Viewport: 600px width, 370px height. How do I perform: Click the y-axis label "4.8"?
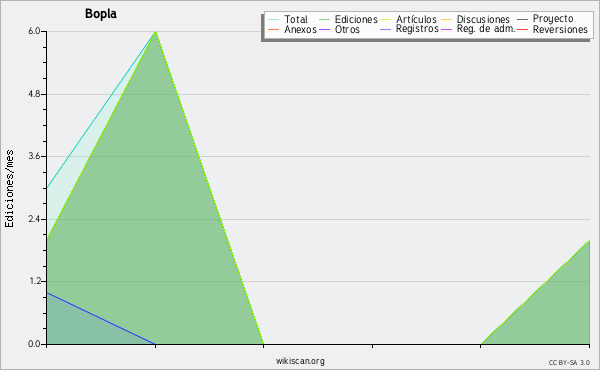point(34,94)
